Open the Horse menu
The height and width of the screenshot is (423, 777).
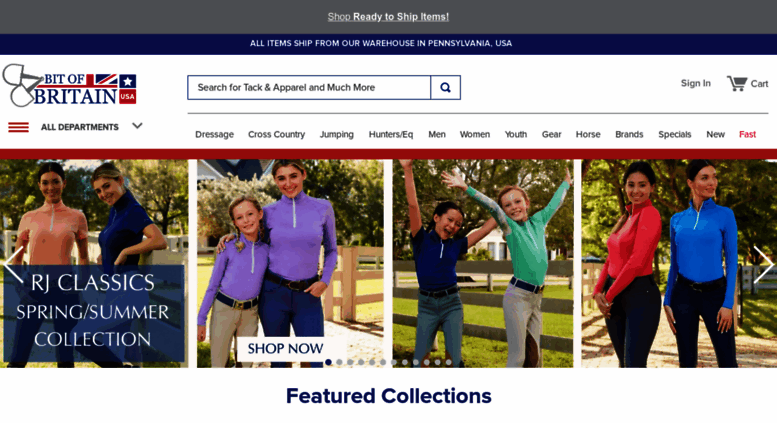click(x=588, y=134)
